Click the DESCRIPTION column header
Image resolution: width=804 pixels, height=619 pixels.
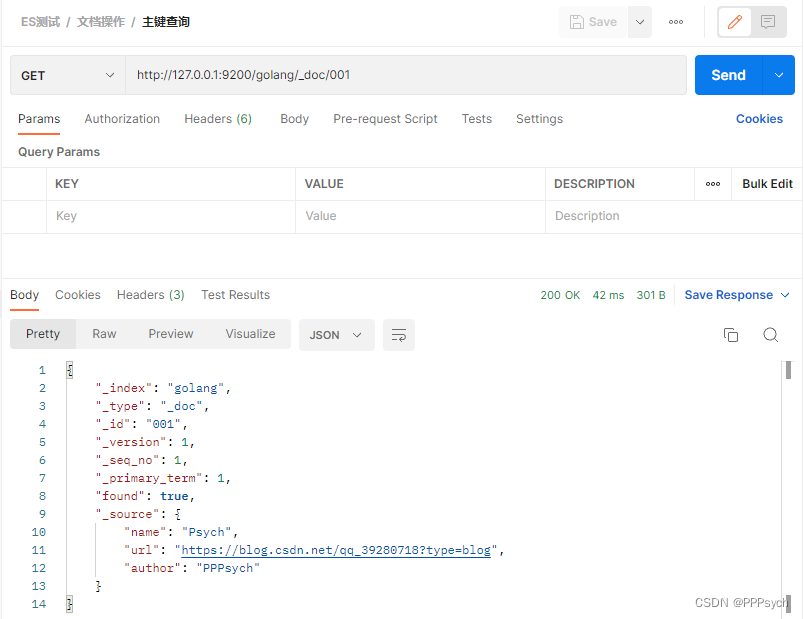point(594,184)
